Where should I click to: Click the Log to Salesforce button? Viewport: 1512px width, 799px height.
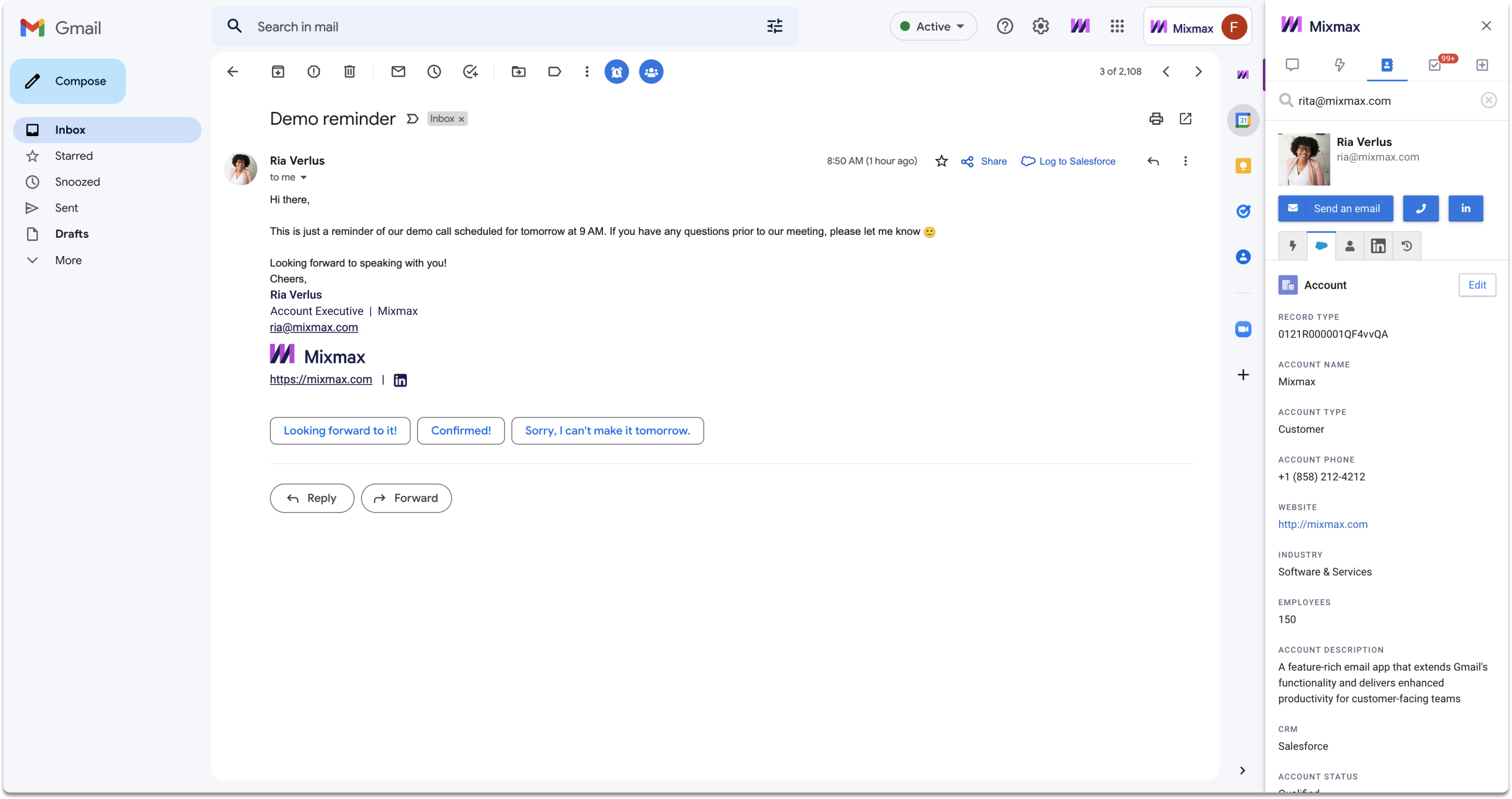point(1068,161)
